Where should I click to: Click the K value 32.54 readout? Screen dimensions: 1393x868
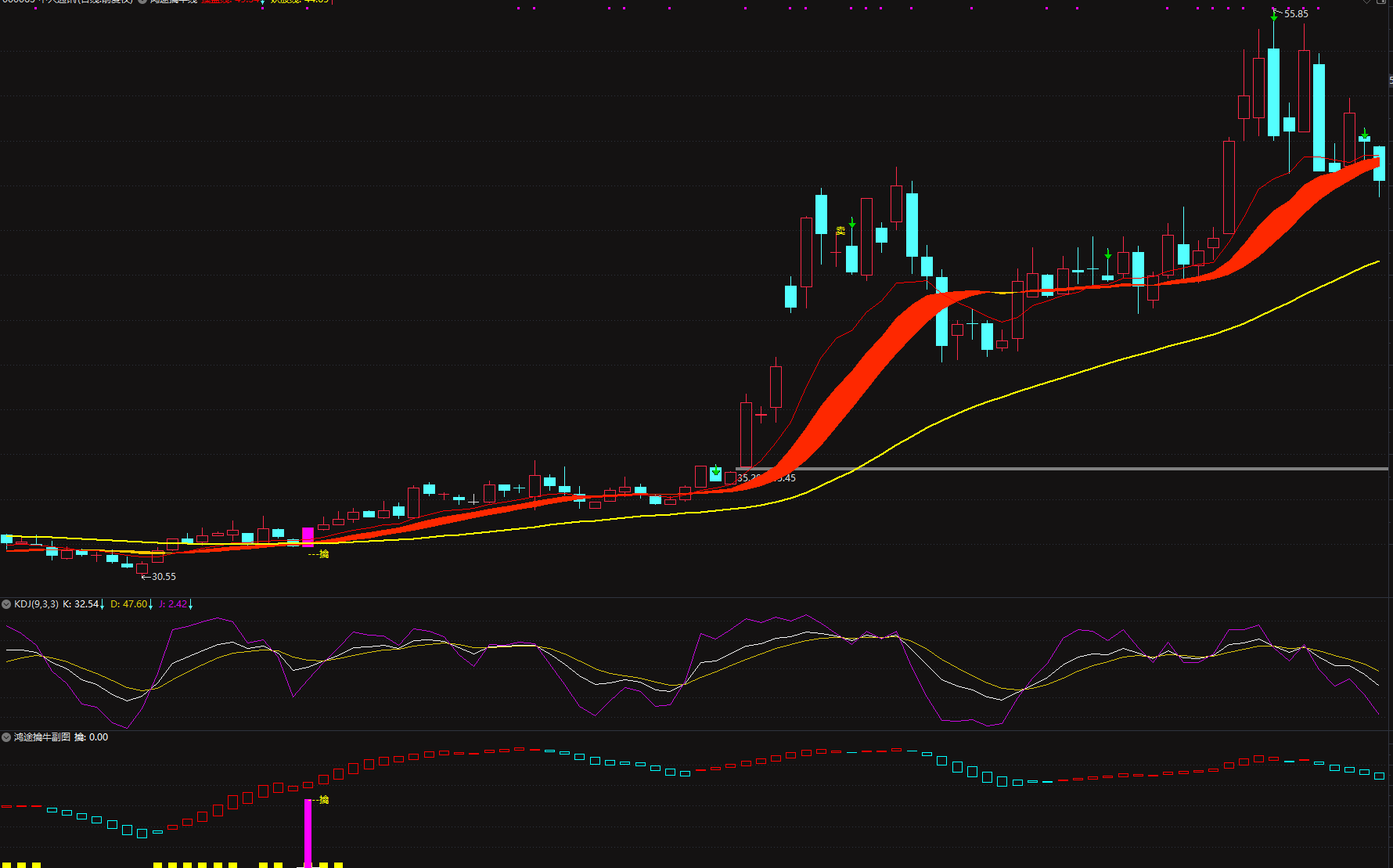pos(82,604)
